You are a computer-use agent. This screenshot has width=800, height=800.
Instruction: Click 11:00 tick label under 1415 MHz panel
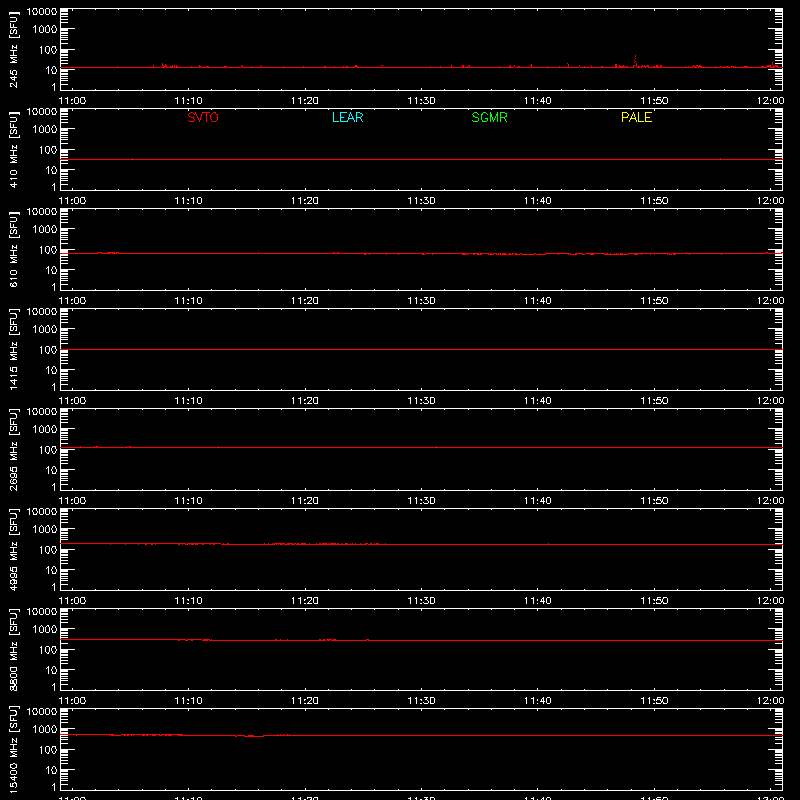(72, 401)
